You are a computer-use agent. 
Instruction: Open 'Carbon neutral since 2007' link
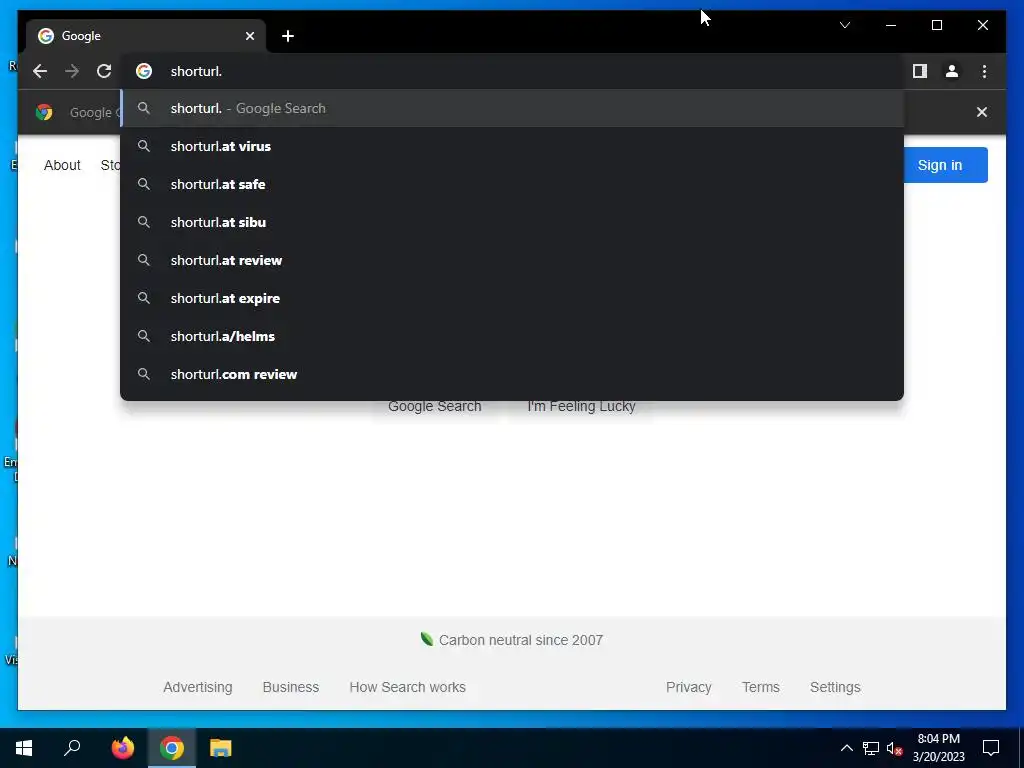(520, 640)
